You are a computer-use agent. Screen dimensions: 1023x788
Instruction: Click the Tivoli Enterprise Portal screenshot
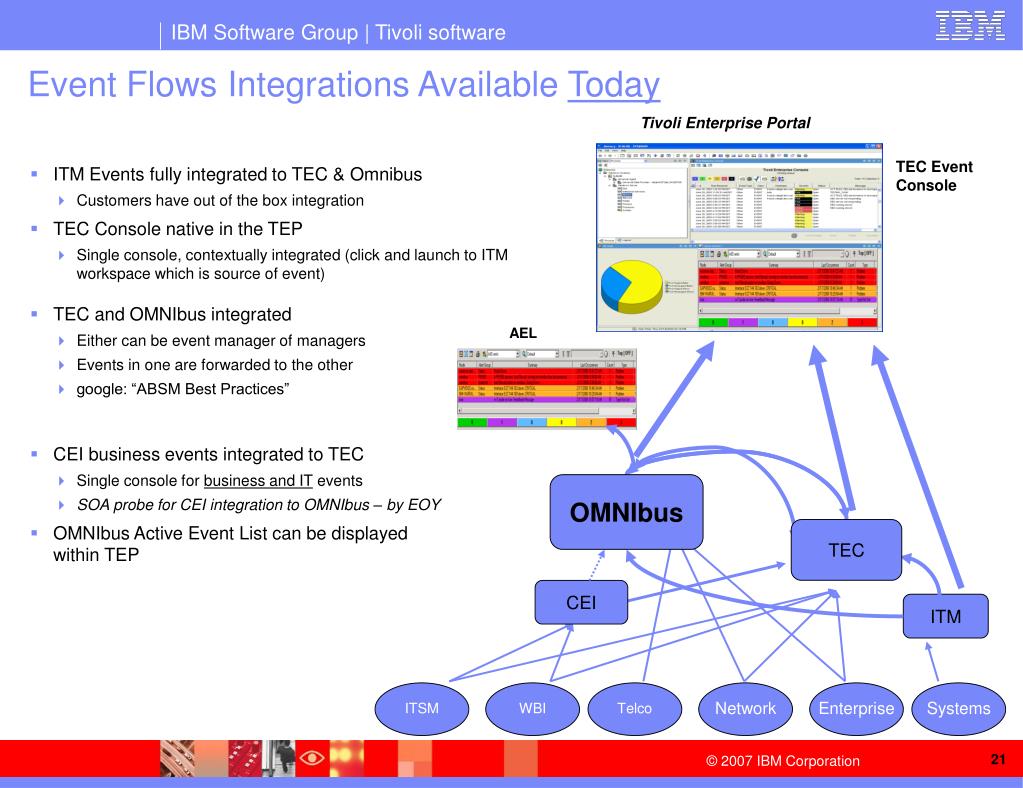[739, 237]
